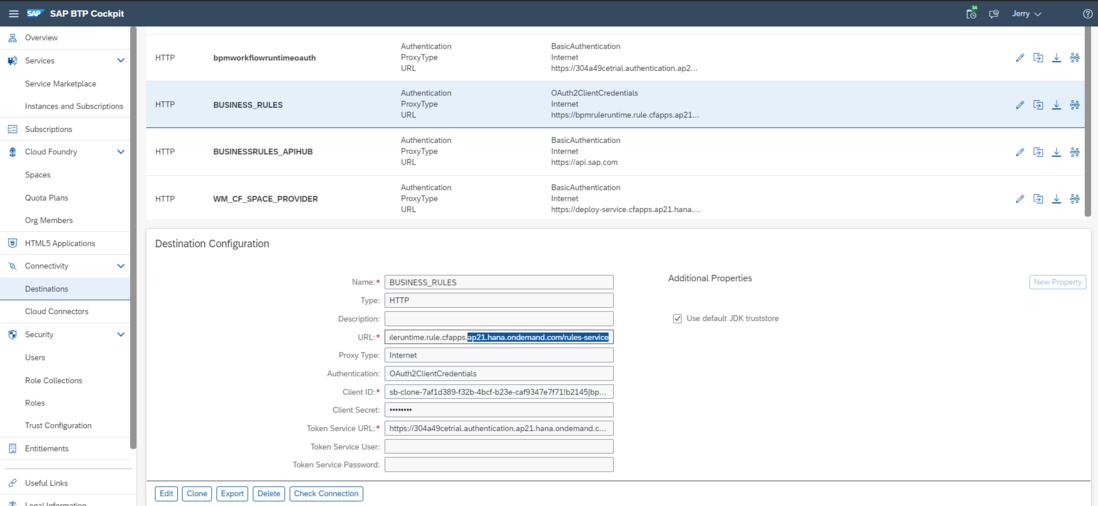The height and width of the screenshot is (506, 1098).
Task: Click the Useful Links chain icon
Action: [x=12, y=483]
